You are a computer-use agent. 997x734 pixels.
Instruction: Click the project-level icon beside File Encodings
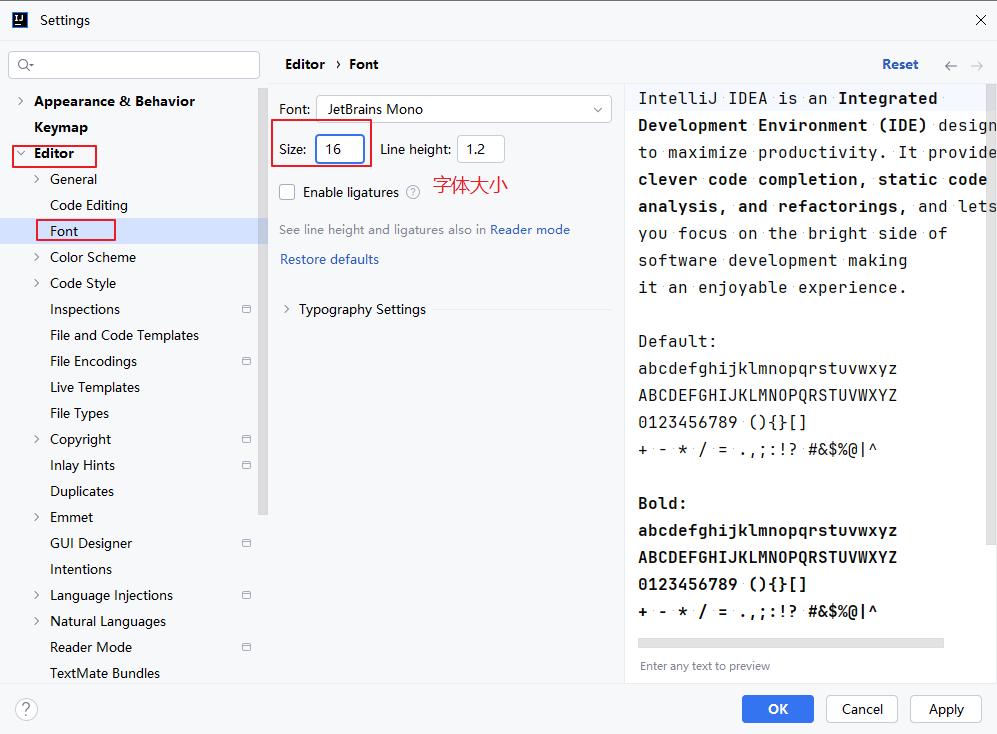click(x=246, y=361)
